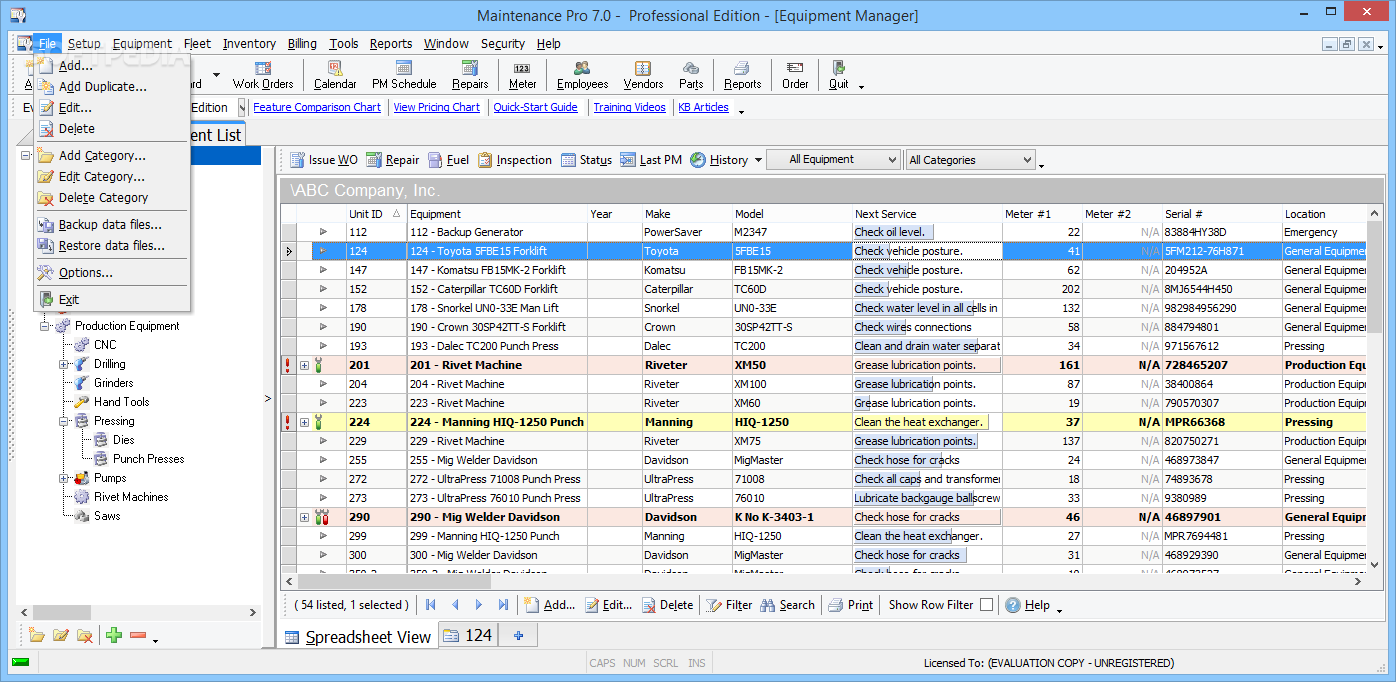Click red minus collapse-all icon below tree
The width and height of the screenshot is (1396, 682).
pyautogui.click(x=138, y=635)
